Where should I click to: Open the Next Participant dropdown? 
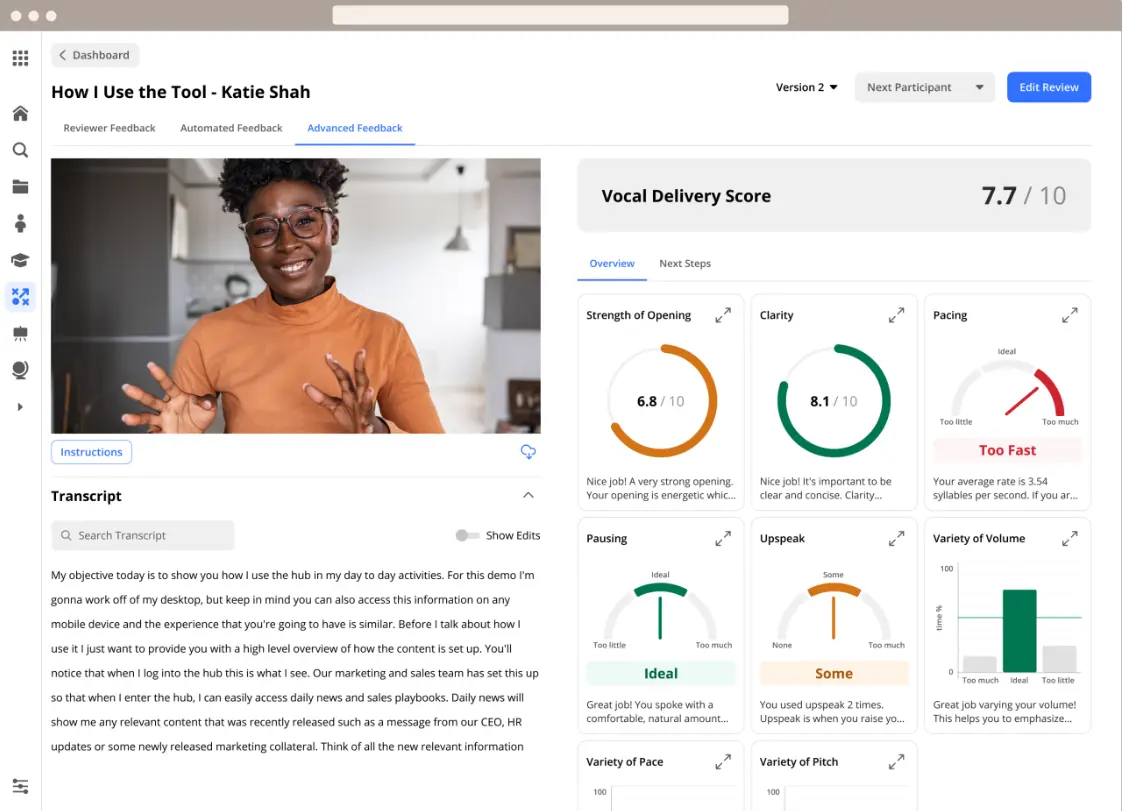[x=925, y=87]
